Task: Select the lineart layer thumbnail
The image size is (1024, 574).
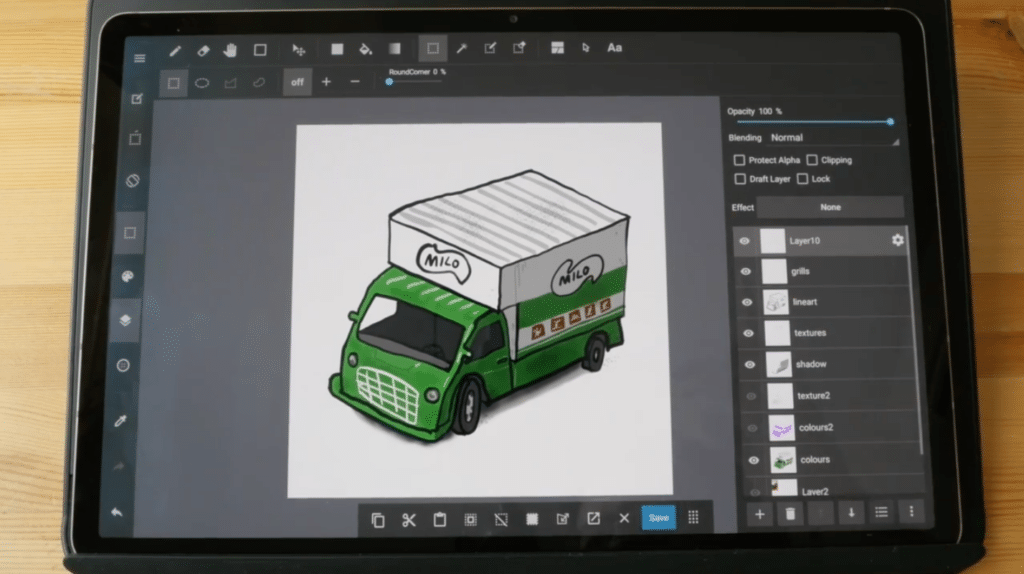Action: [x=776, y=302]
